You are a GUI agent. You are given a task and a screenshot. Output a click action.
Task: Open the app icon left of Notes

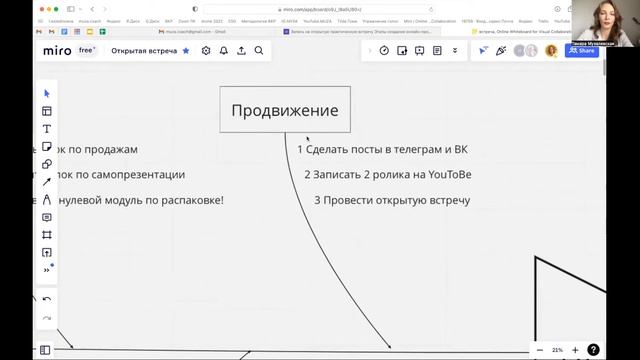(420, 51)
